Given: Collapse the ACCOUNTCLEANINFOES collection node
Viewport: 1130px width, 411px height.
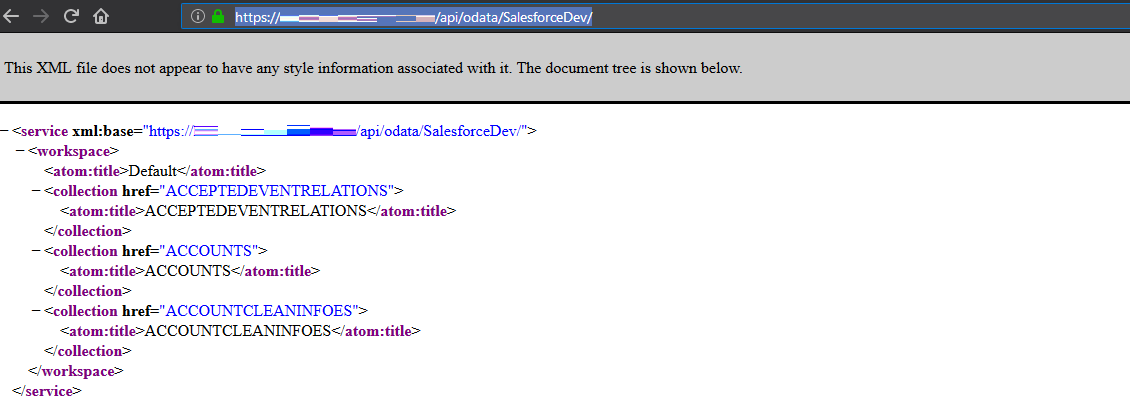Looking at the screenshot, I should 36,310.
